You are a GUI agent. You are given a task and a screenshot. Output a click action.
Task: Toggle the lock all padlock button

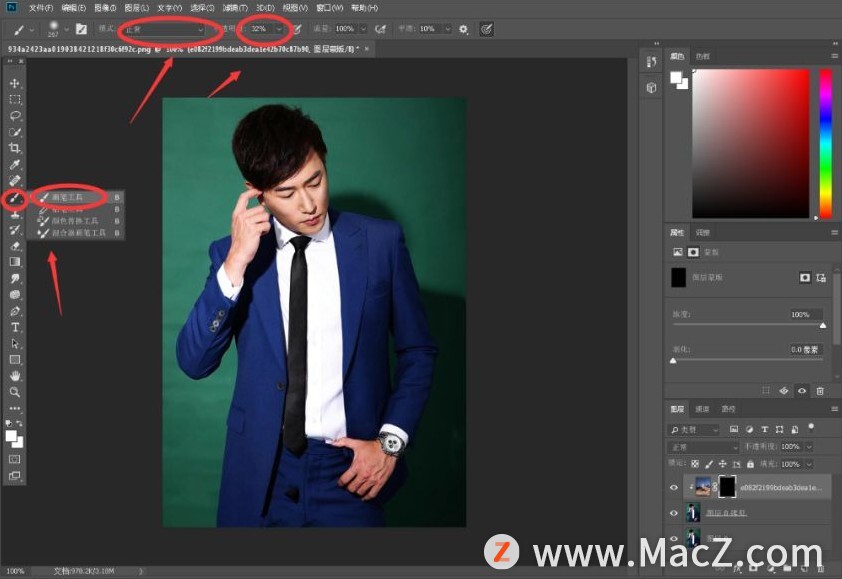(750, 464)
